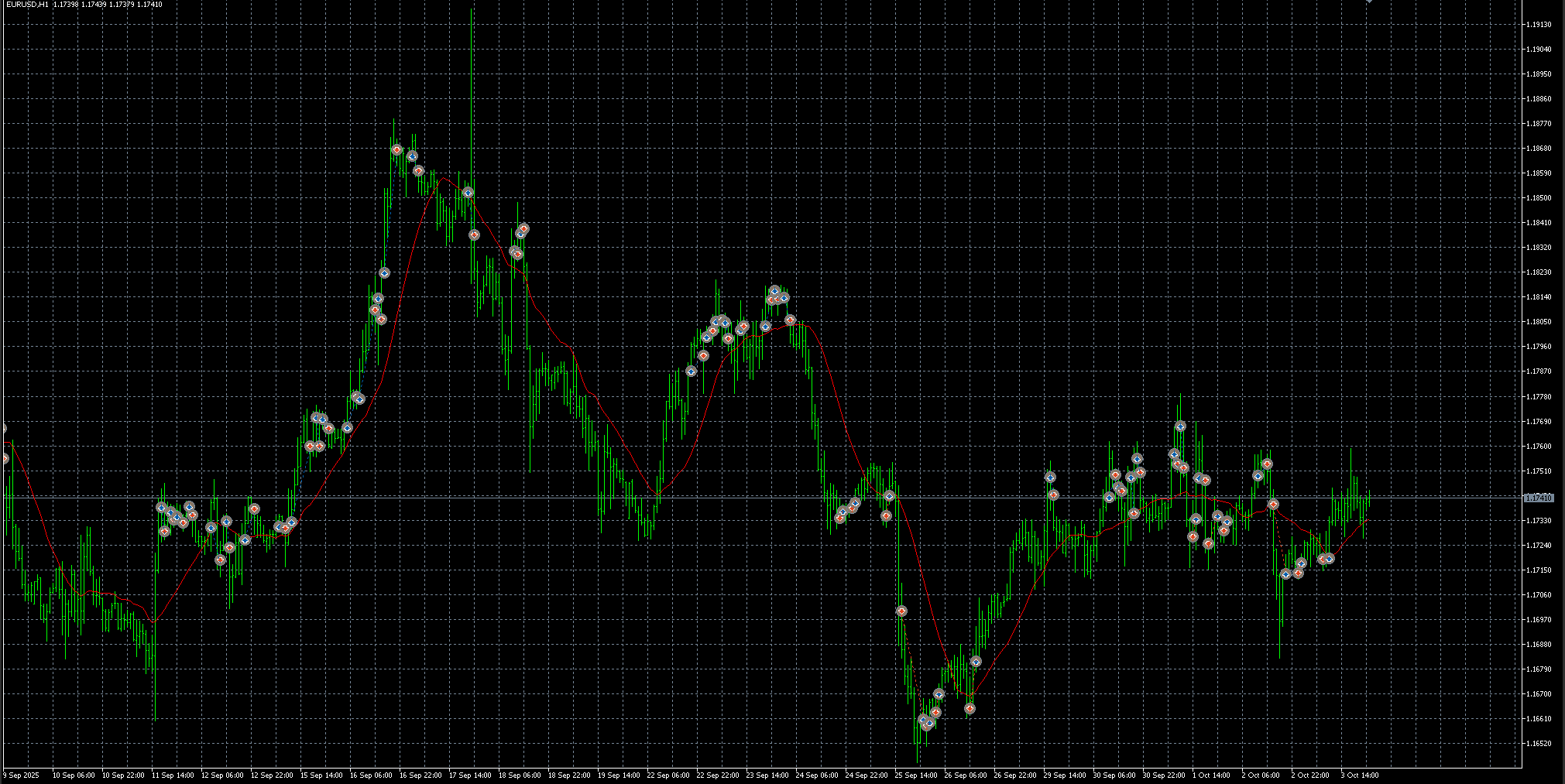The image size is (1565, 784).
Task: Click price scale label 1.17870
Action: 1539,371
